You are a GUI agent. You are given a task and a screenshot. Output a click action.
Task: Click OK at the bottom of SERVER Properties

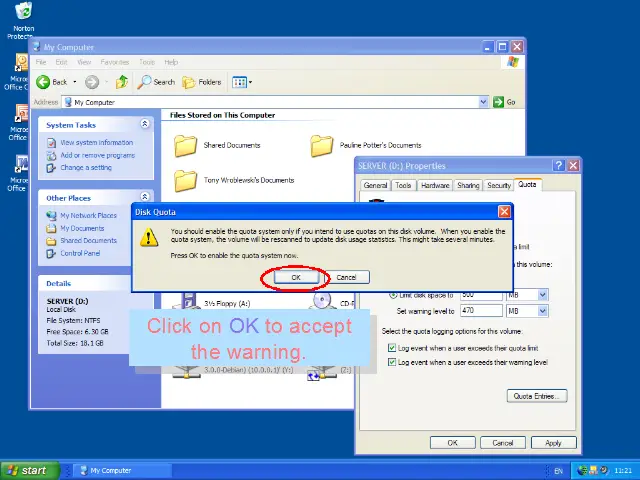[x=452, y=443]
